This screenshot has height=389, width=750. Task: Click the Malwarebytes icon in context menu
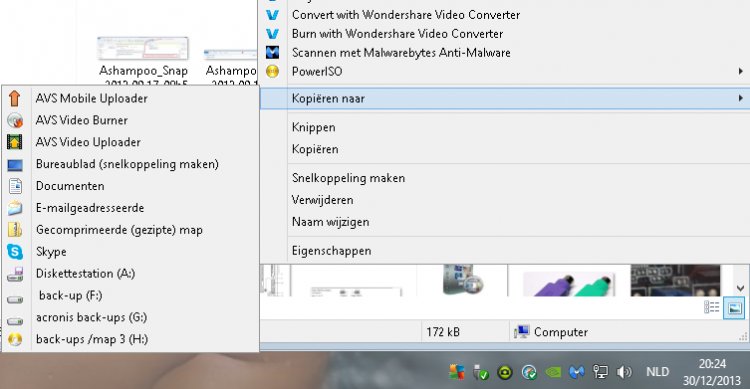pyautogui.click(x=272, y=52)
